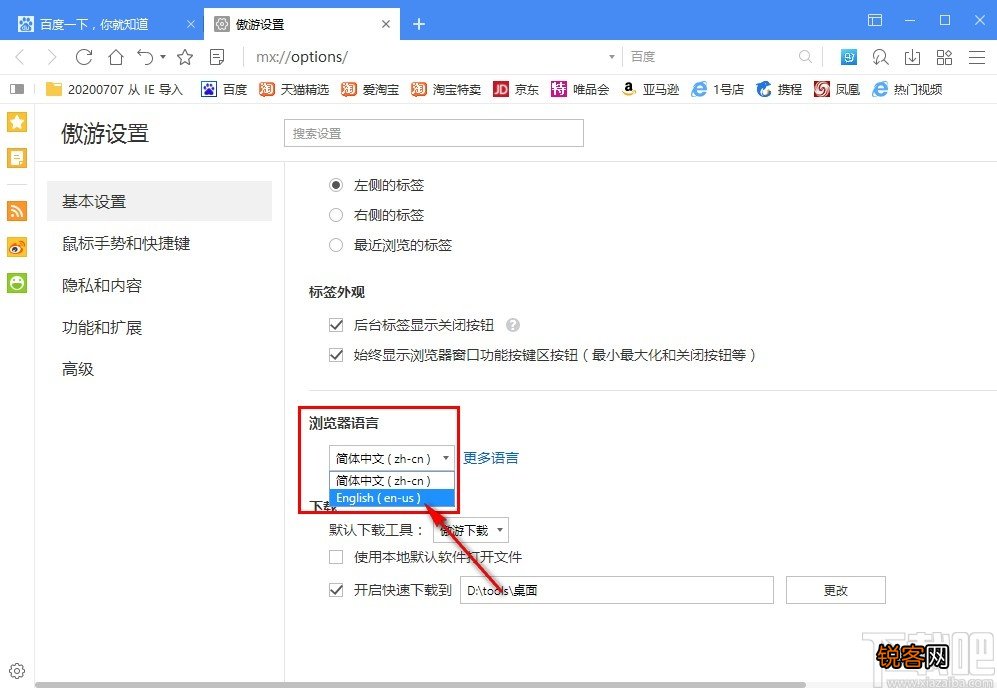997x688 pixels.
Task: Click the download path field D:\tools\桌面
Action: (x=617, y=590)
